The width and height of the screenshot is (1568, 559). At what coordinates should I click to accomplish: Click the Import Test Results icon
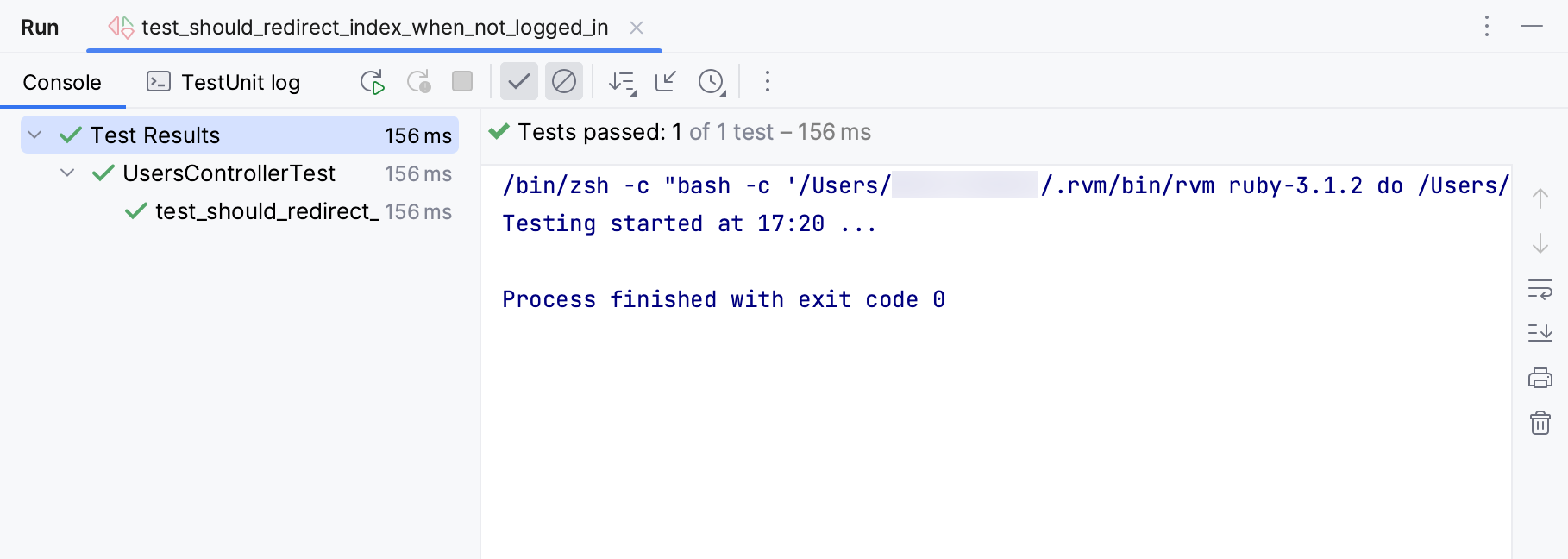point(665,82)
